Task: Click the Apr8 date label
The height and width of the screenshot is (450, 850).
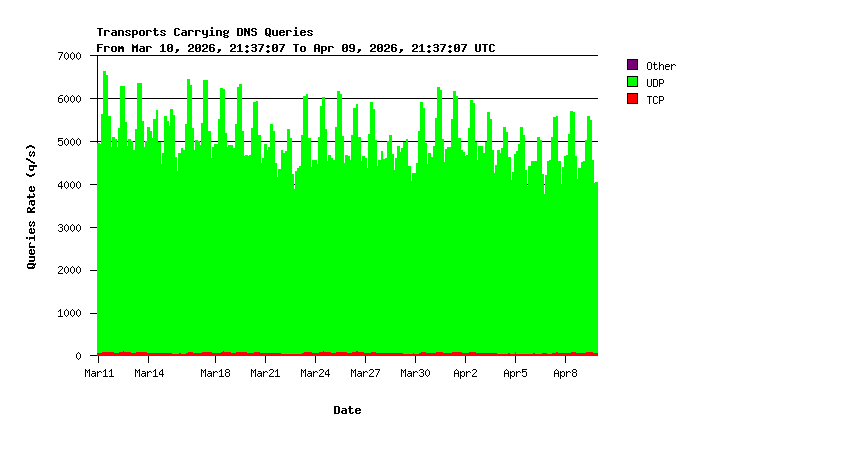Action: (565, 373)
